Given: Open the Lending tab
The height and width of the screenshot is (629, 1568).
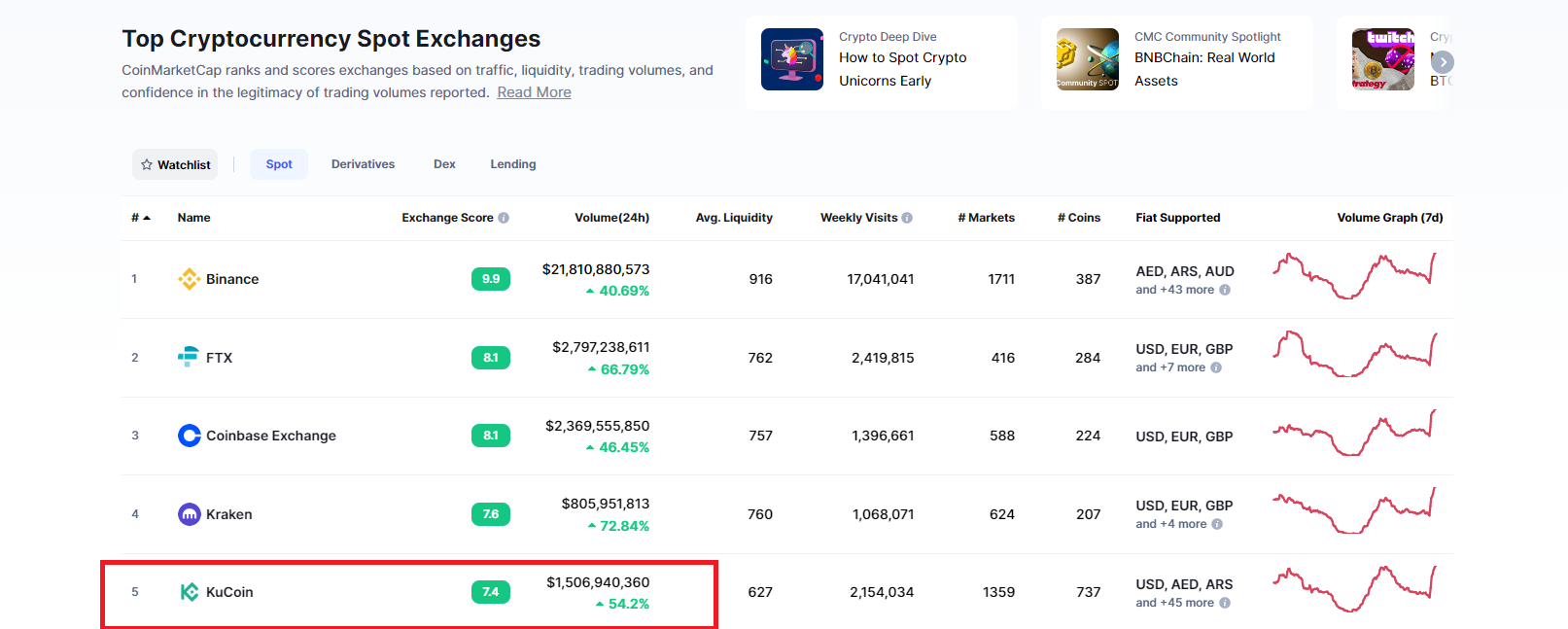Looking at the screenshot, I should click(513, 164).
